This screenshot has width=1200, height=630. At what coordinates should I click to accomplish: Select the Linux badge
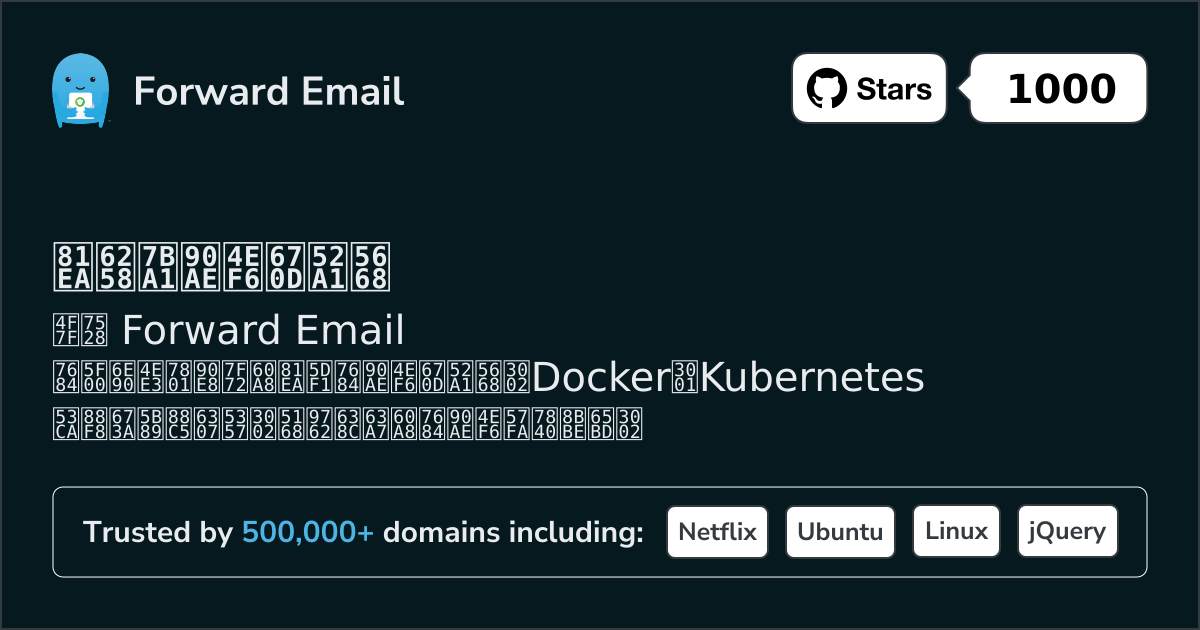(x=956, y=532)
